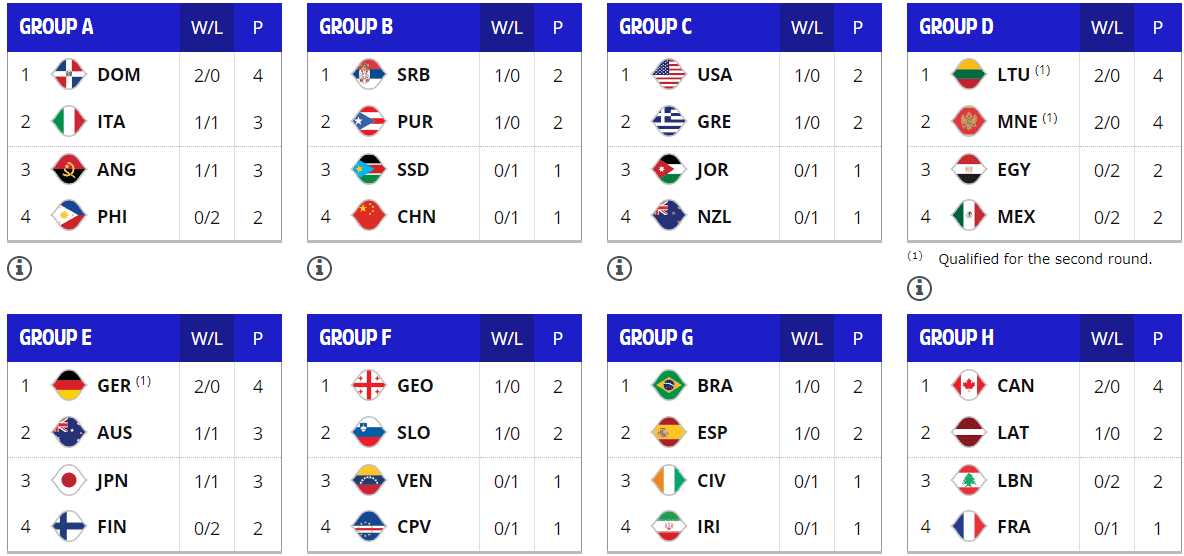
Task: Open the info icon below Group D
Action: [x=919, y=289]
